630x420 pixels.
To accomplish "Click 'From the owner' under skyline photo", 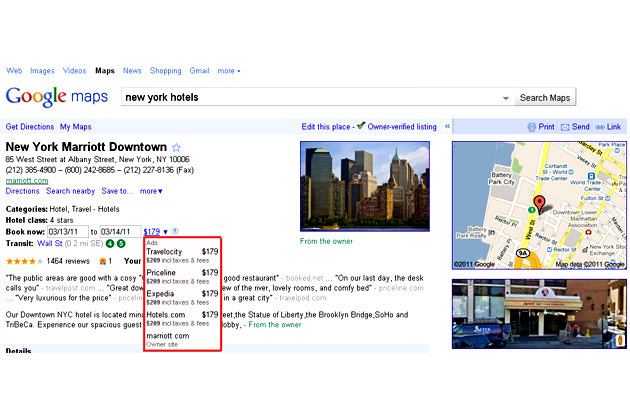I will (x=326, y=241).
